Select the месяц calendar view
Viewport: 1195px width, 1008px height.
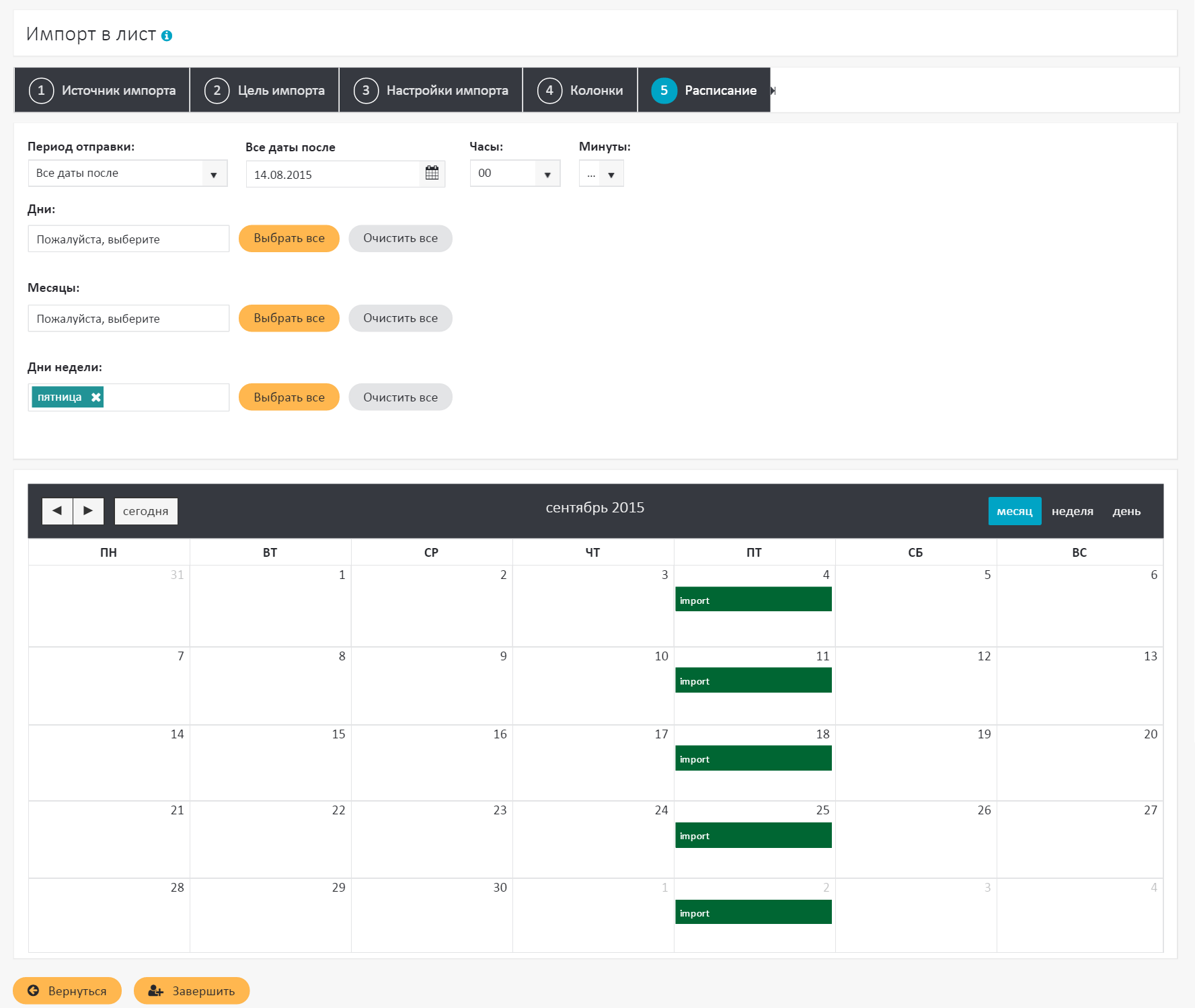point(1014,511)
